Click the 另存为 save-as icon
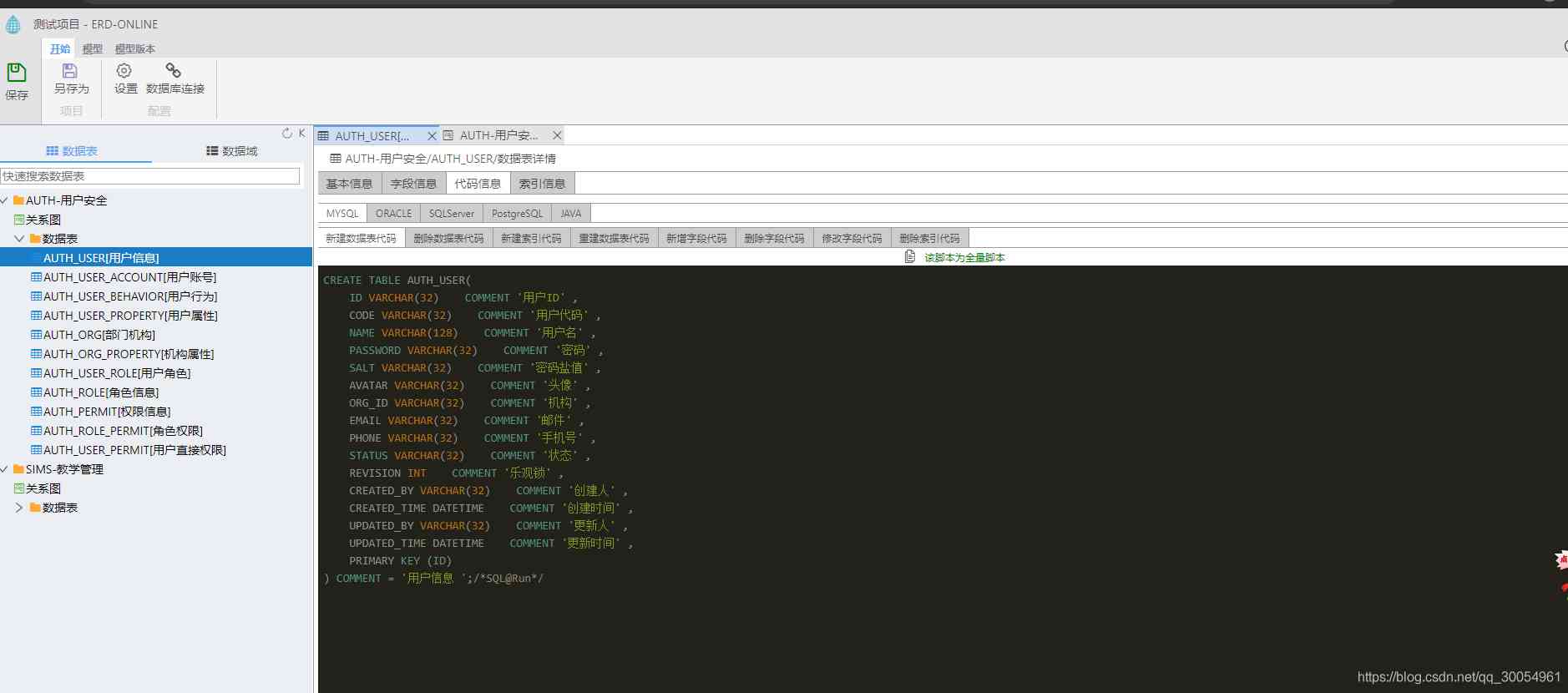The image size is (1568, 693). [70, 71]
